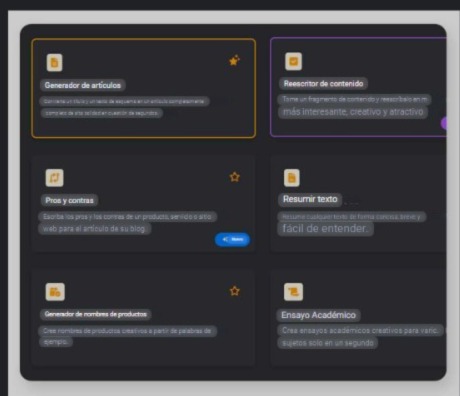Viewport: 460px width, 396px height.
Task: Favorite the Pros y contras card
Action: 235,177
